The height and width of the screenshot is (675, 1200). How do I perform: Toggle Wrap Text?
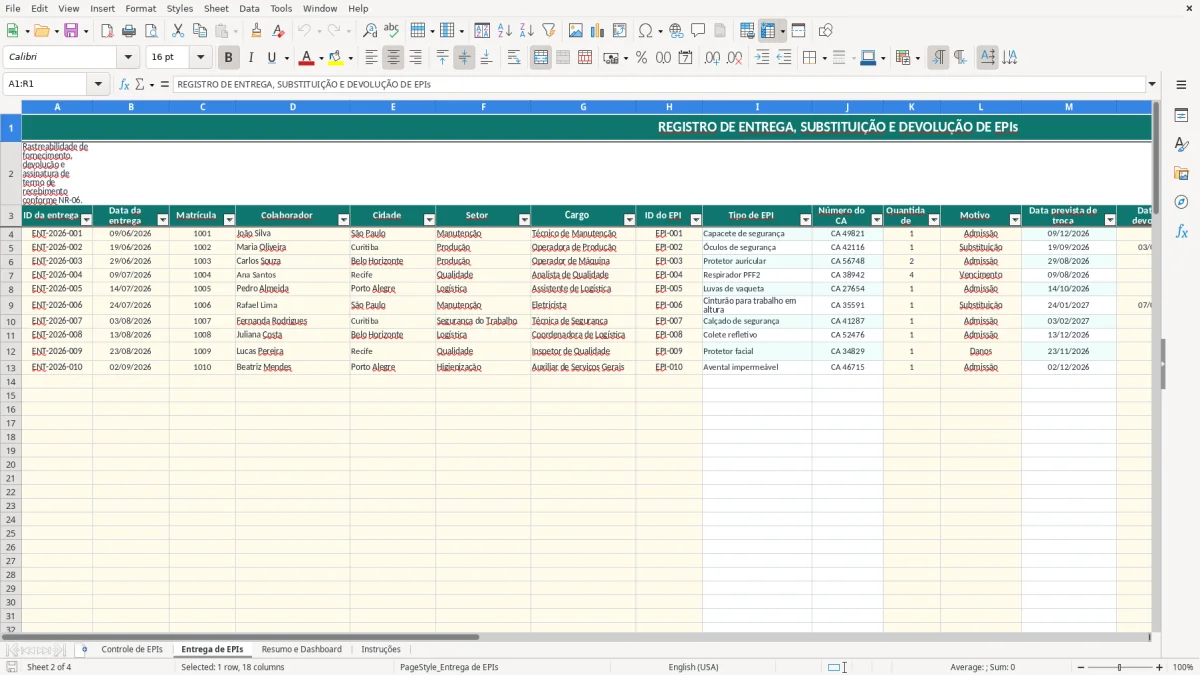click(514, 58)
